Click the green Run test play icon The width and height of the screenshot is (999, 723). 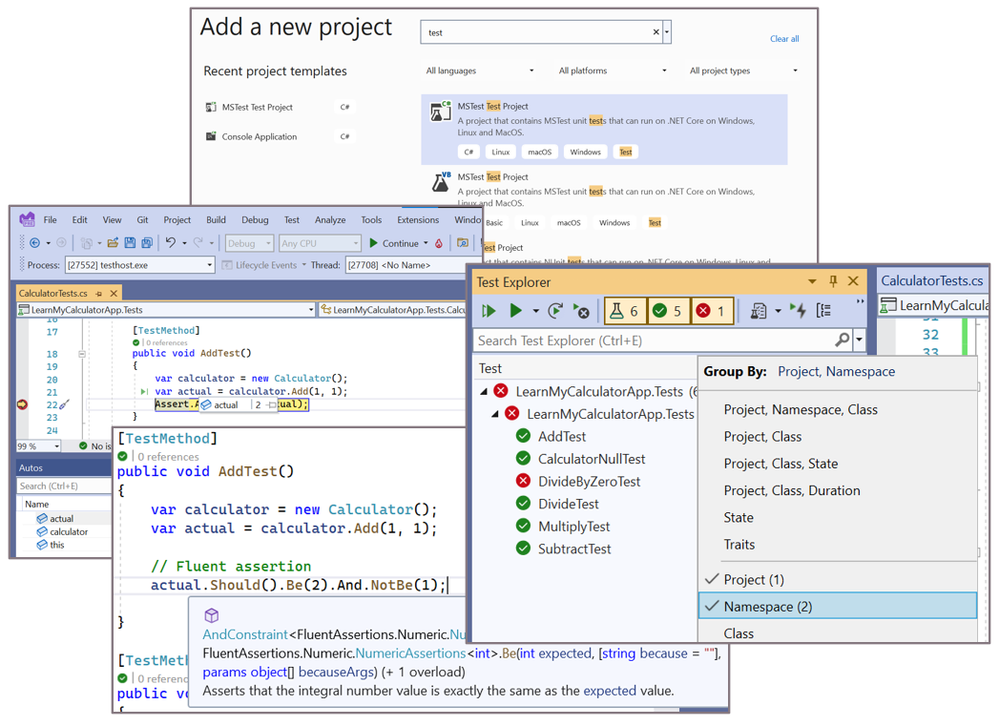pyautogui.click(x=515, y=310)
